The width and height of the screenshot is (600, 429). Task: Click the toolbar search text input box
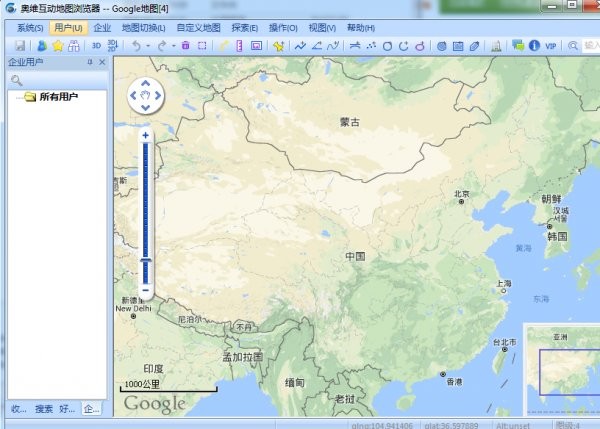(591, 46)
